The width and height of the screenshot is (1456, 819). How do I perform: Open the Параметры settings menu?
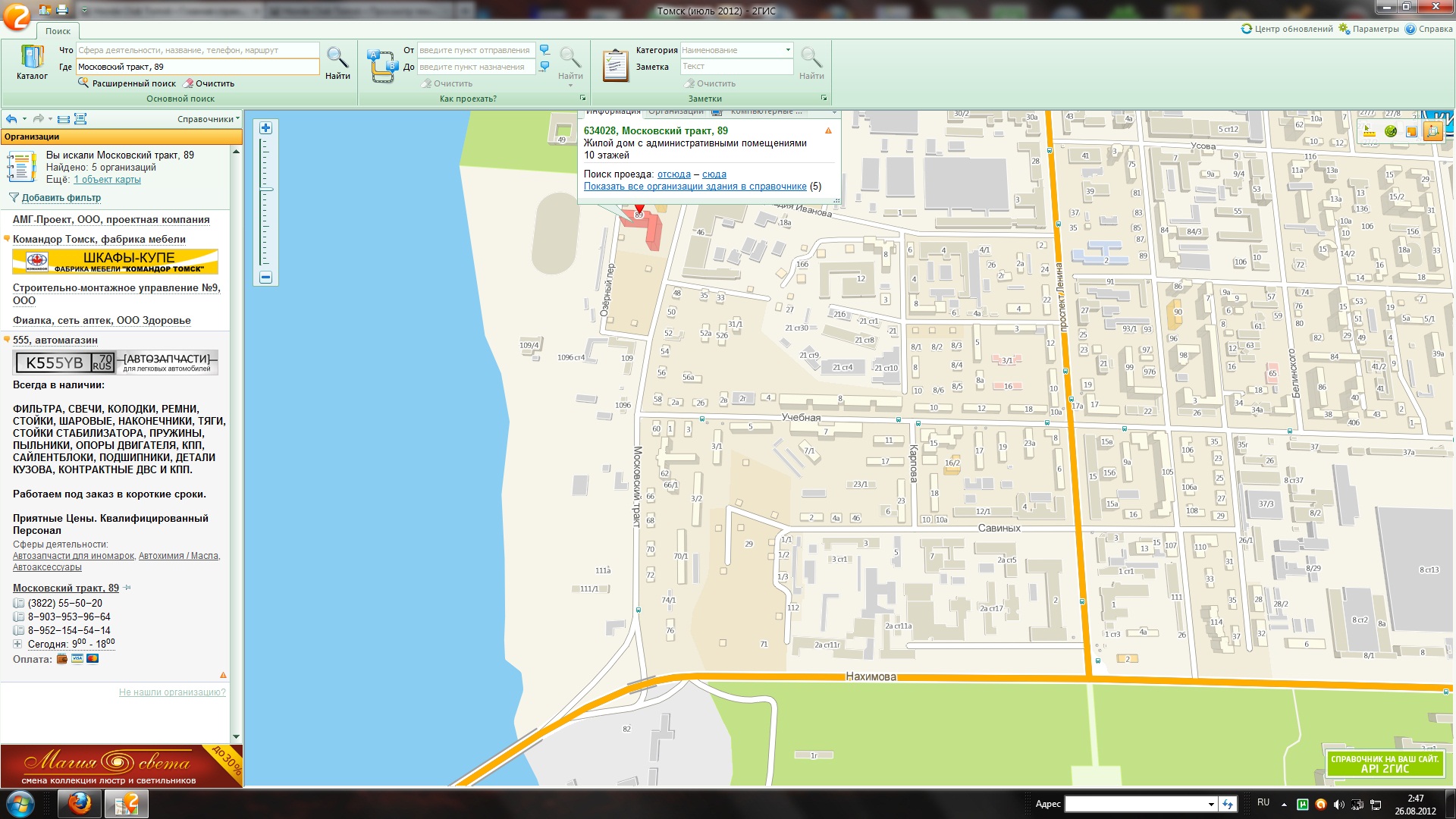click(x=1369, y=29)
